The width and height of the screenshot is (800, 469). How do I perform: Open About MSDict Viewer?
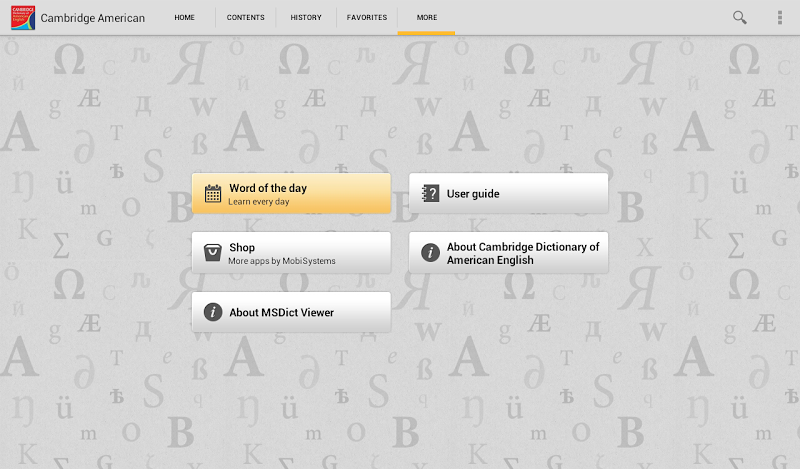(291, 312)
